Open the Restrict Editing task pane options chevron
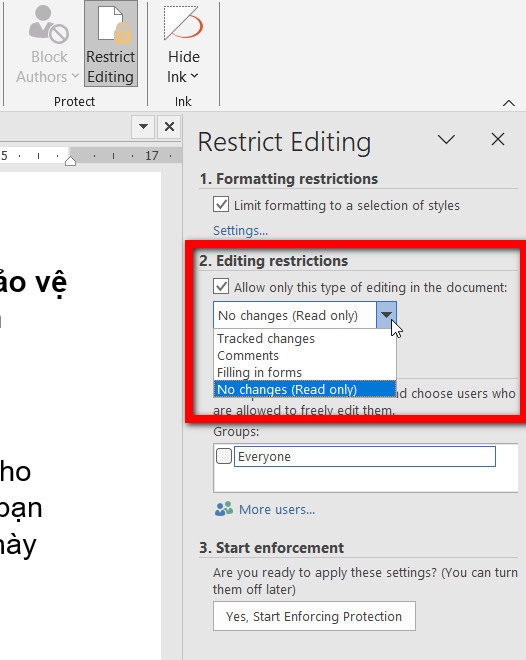Image resolution: width=526 pixels, height=660 pixels. (x=446, y=139)
